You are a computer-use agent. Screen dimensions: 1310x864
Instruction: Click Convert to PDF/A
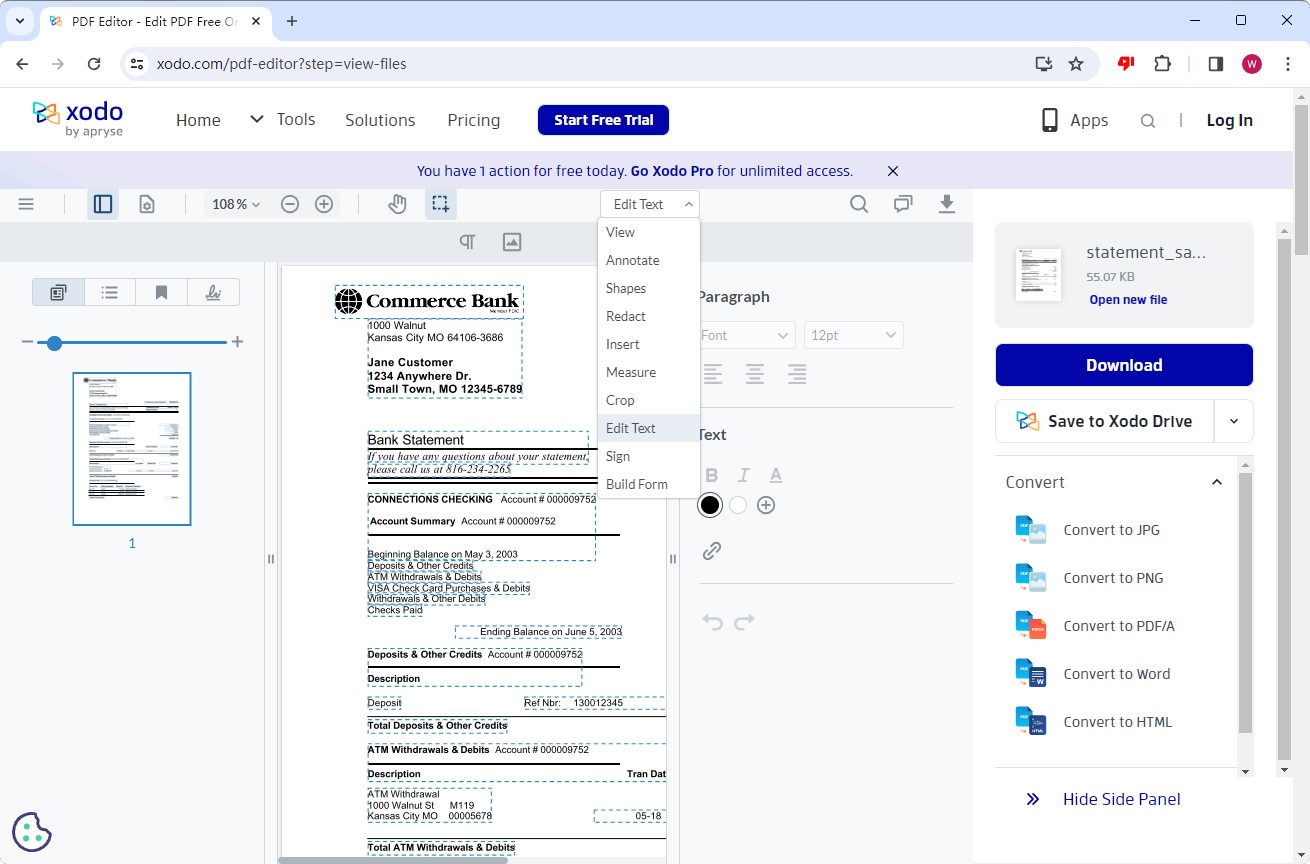tap(1119, 626)
